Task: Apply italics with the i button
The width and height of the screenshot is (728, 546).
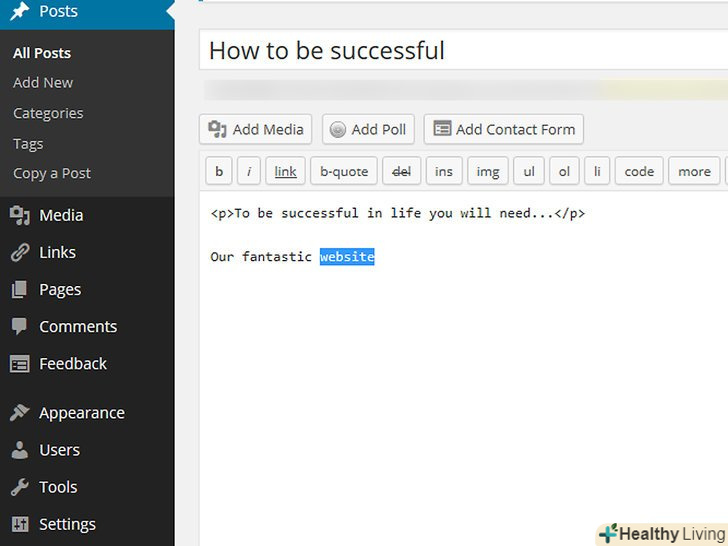Action: (x=249, y=171)
